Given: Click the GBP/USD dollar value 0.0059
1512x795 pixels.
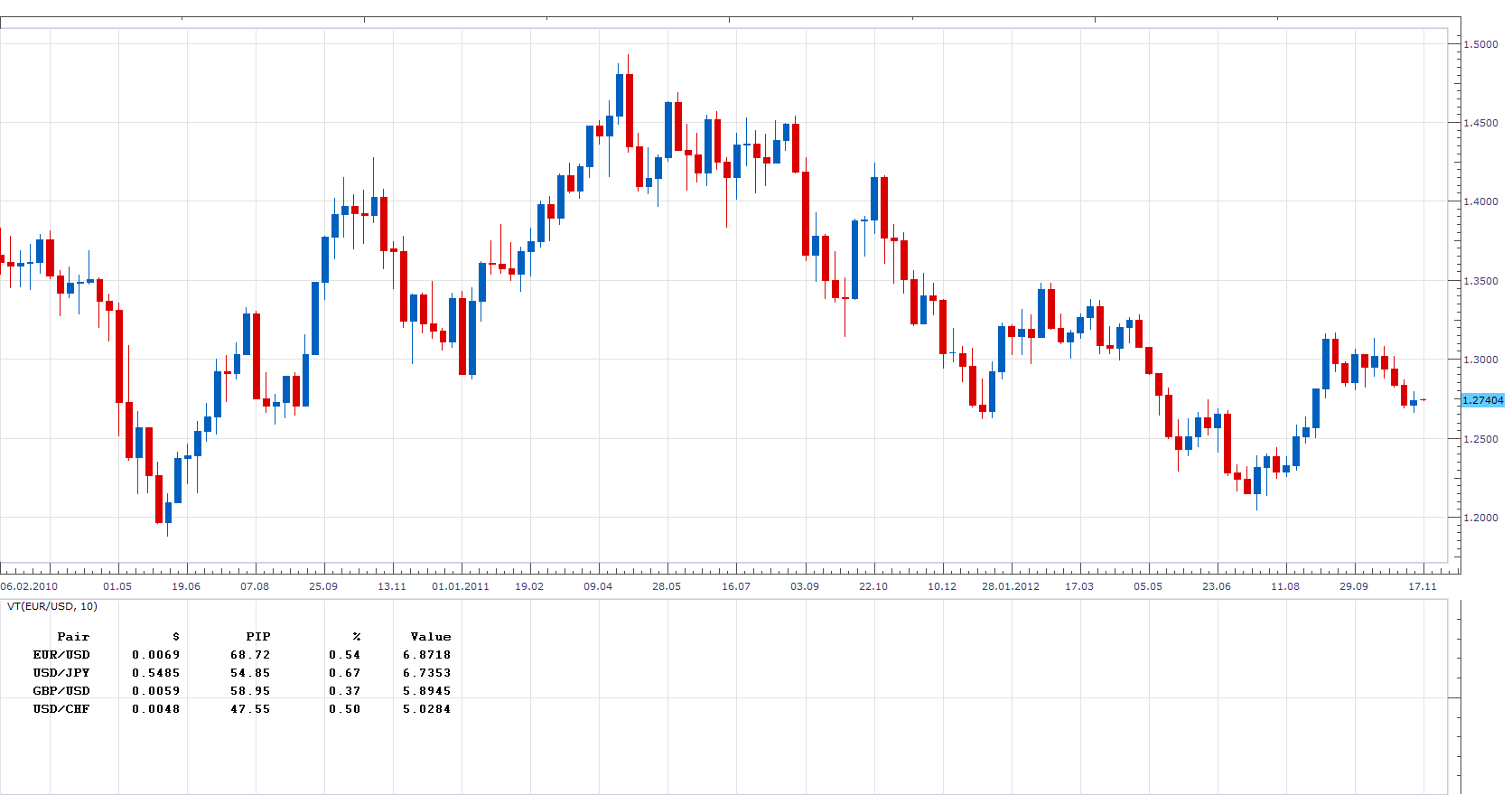Looking at the screenshot, I should [156, 691].
